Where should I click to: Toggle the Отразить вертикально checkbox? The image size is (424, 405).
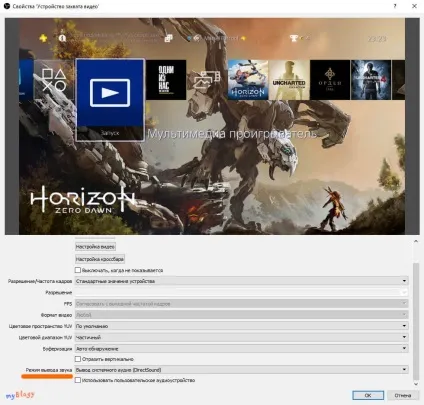[x=78, y=359]
